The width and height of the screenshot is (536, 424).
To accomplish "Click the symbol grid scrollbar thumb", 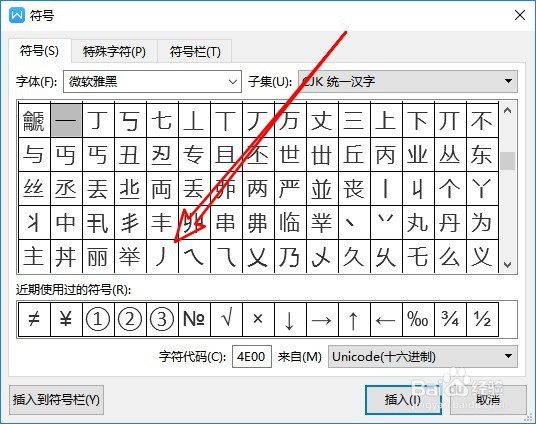I will click(x=508, y=161).
